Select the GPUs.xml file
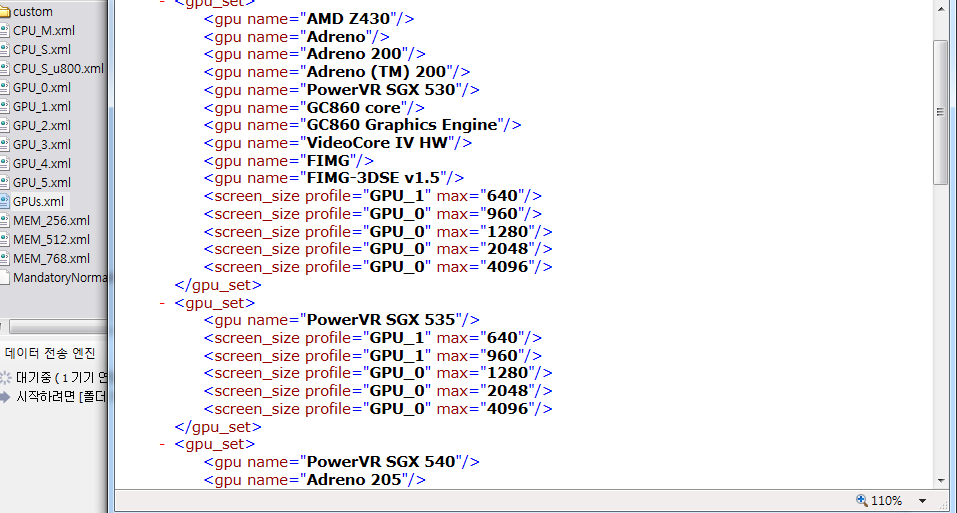Screen dimensions: 957x513 pos(38,201)
